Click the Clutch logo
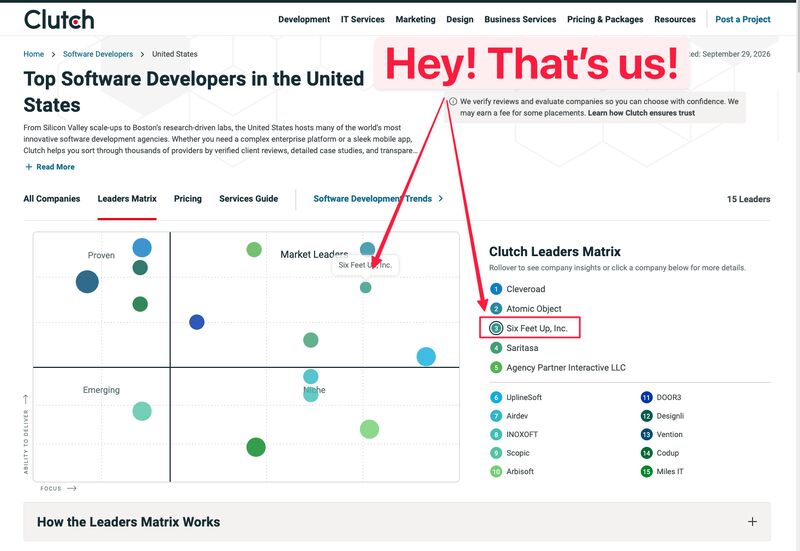Image resolution: width=800 pixels, height=551 pixels. pos(59,19)
